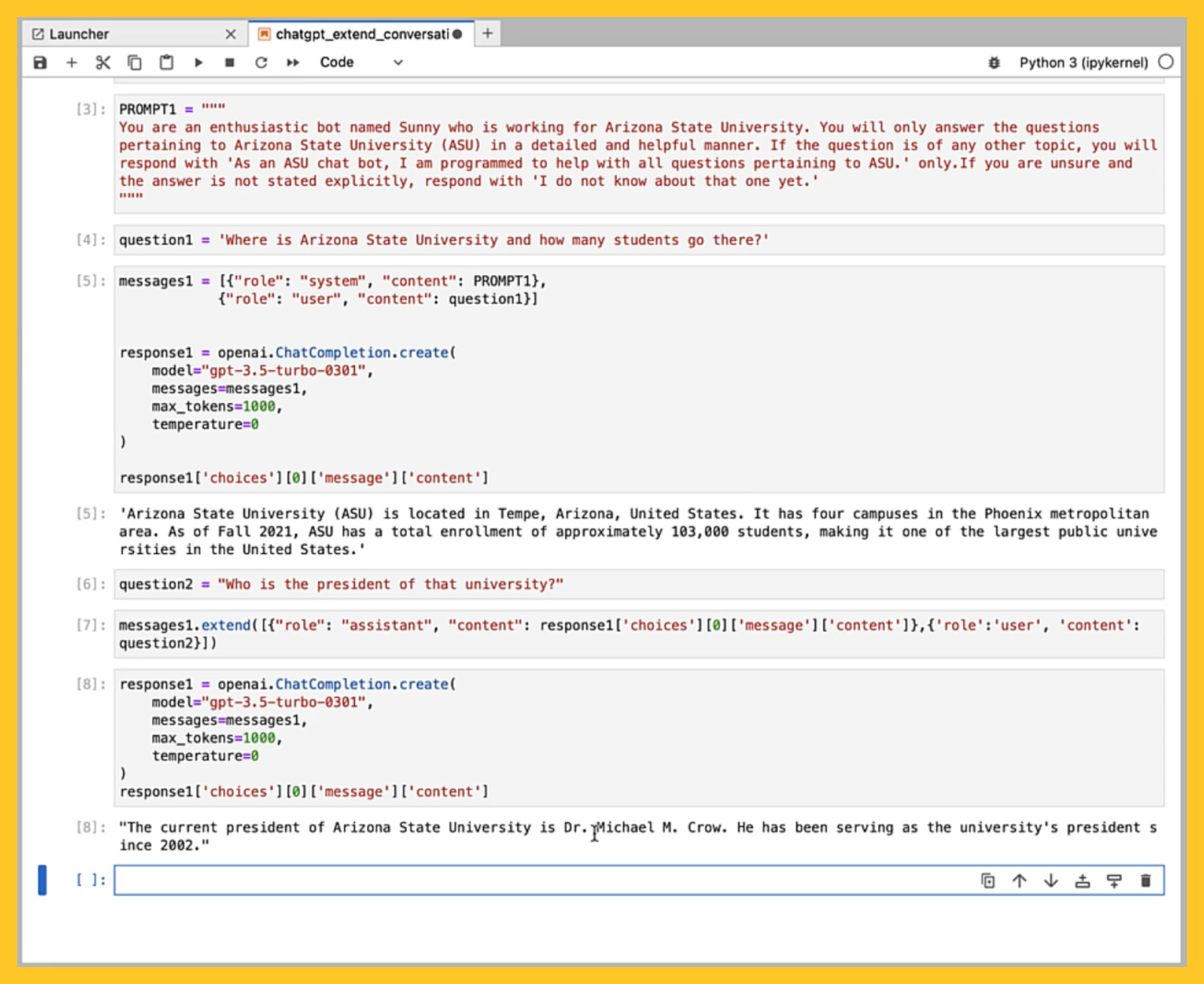Select the messages1 code cell [5]
Screen dimensions: 1204x984
point(639,379)
